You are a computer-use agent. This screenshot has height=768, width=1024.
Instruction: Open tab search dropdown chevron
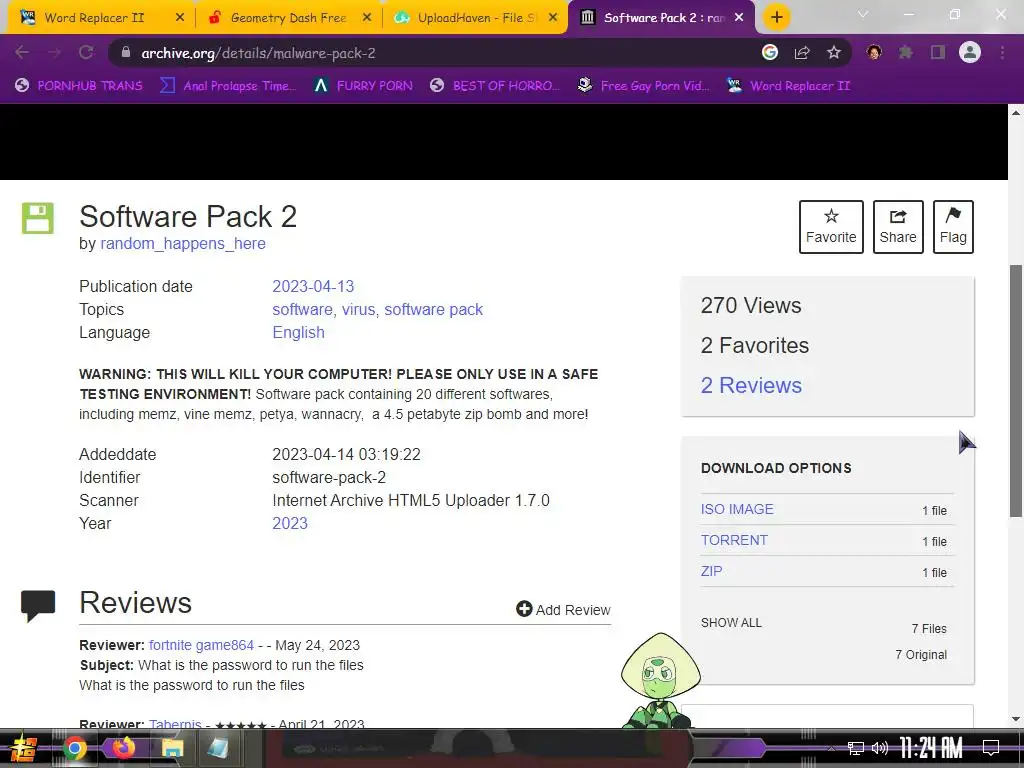coord(863,14)
